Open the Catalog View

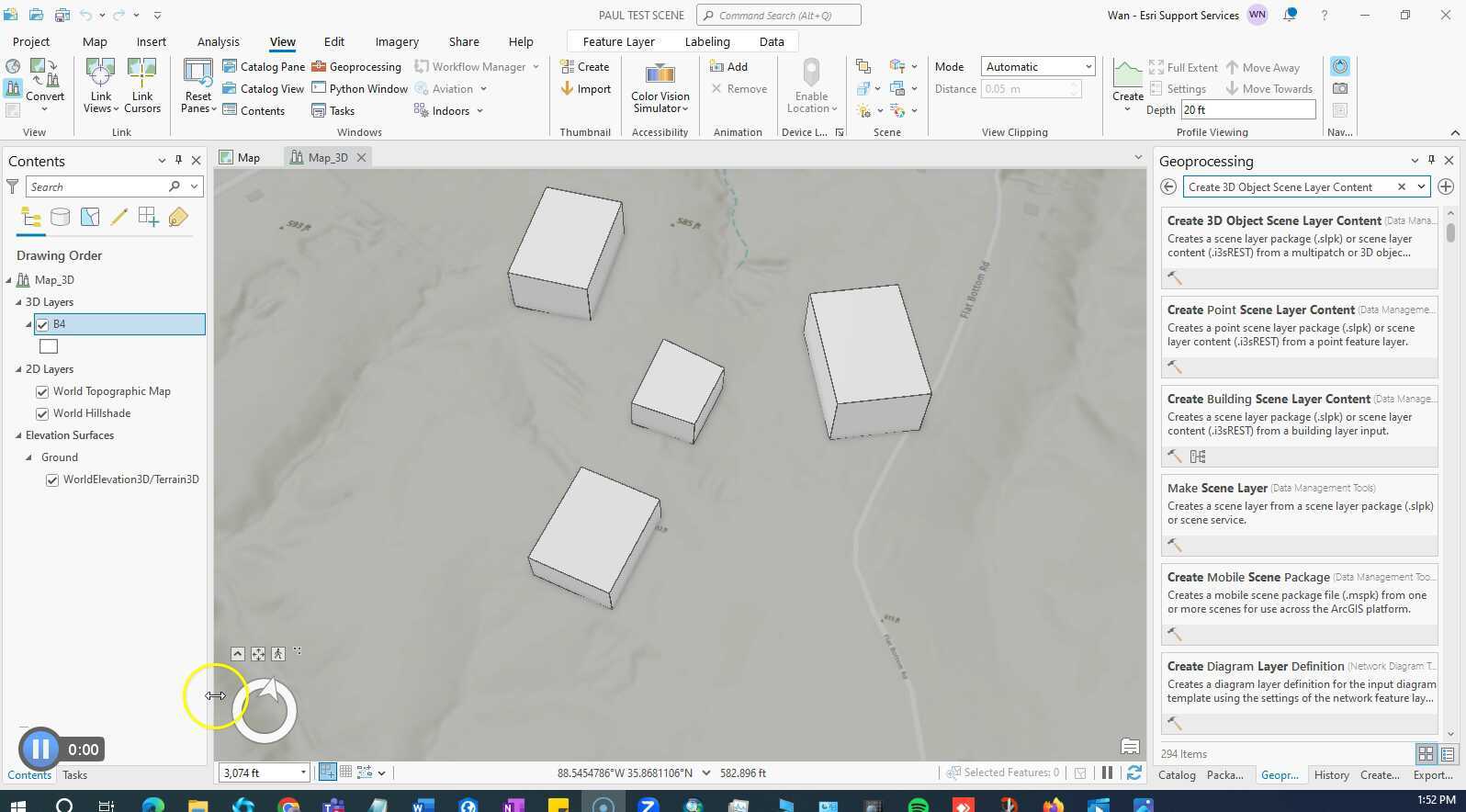coord(264,88)
